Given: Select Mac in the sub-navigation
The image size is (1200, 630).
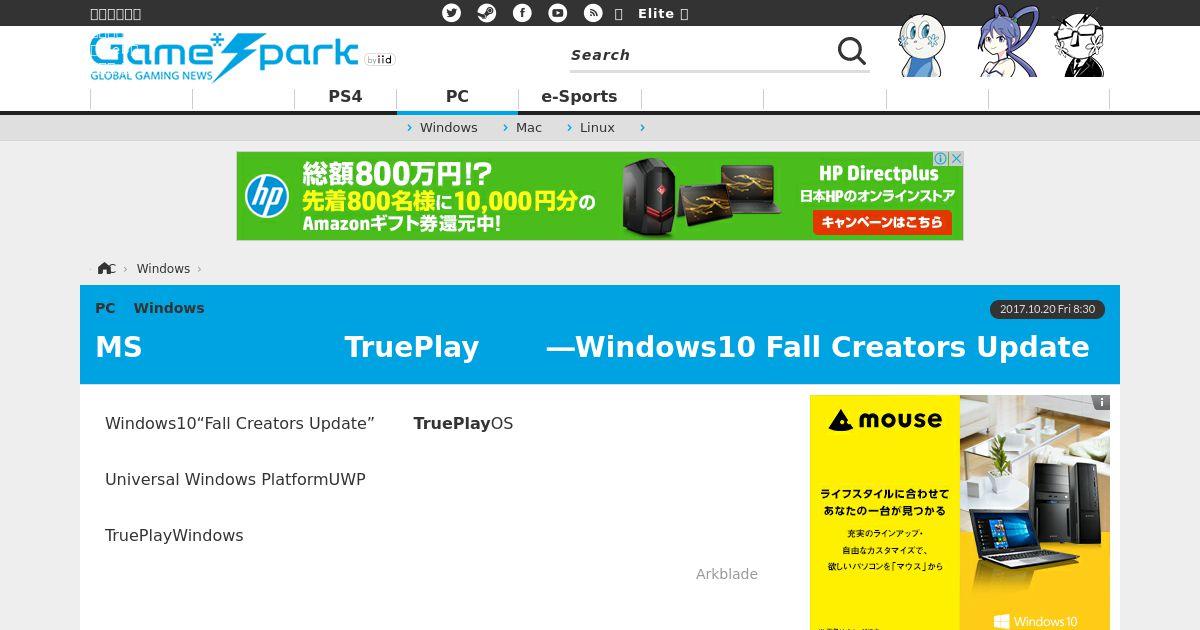Looking at the screenshot, I should [528, 128].
